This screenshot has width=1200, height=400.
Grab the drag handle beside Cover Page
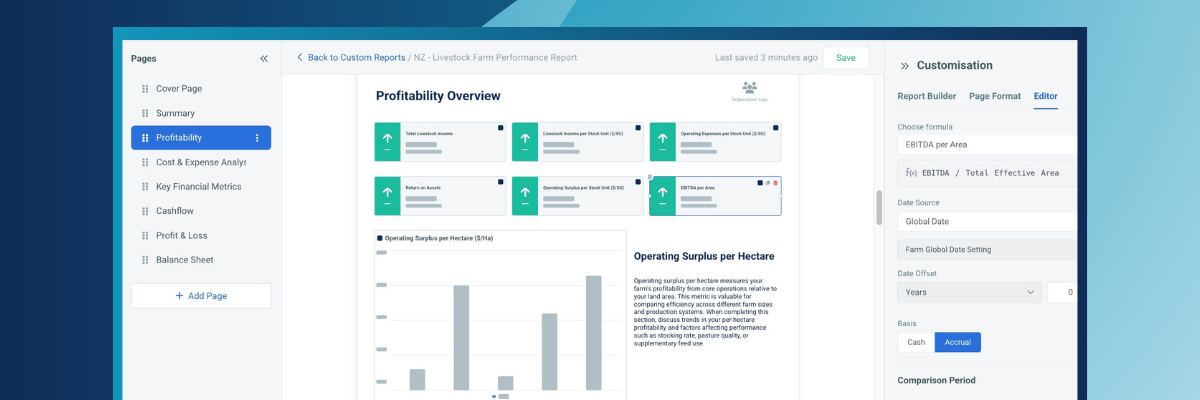pos(145,89)
